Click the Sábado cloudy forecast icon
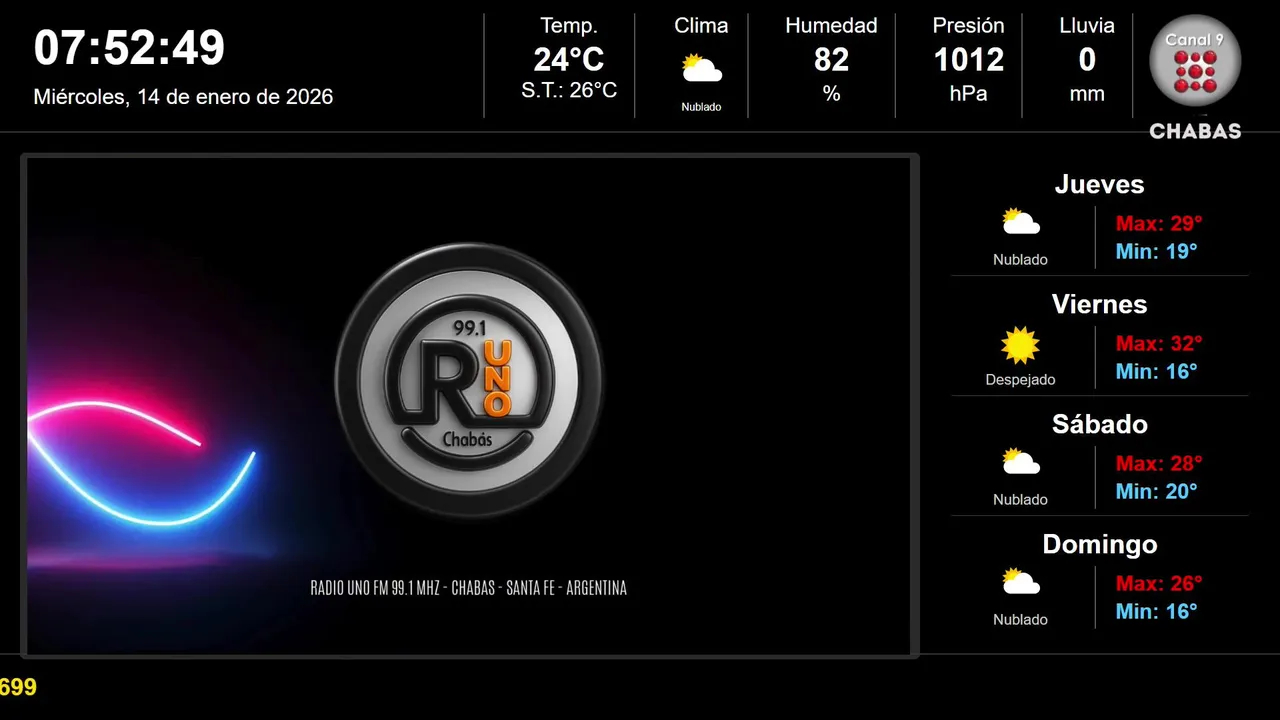The height and width of the screenshot is (720, 1280). coord(1021,461)
